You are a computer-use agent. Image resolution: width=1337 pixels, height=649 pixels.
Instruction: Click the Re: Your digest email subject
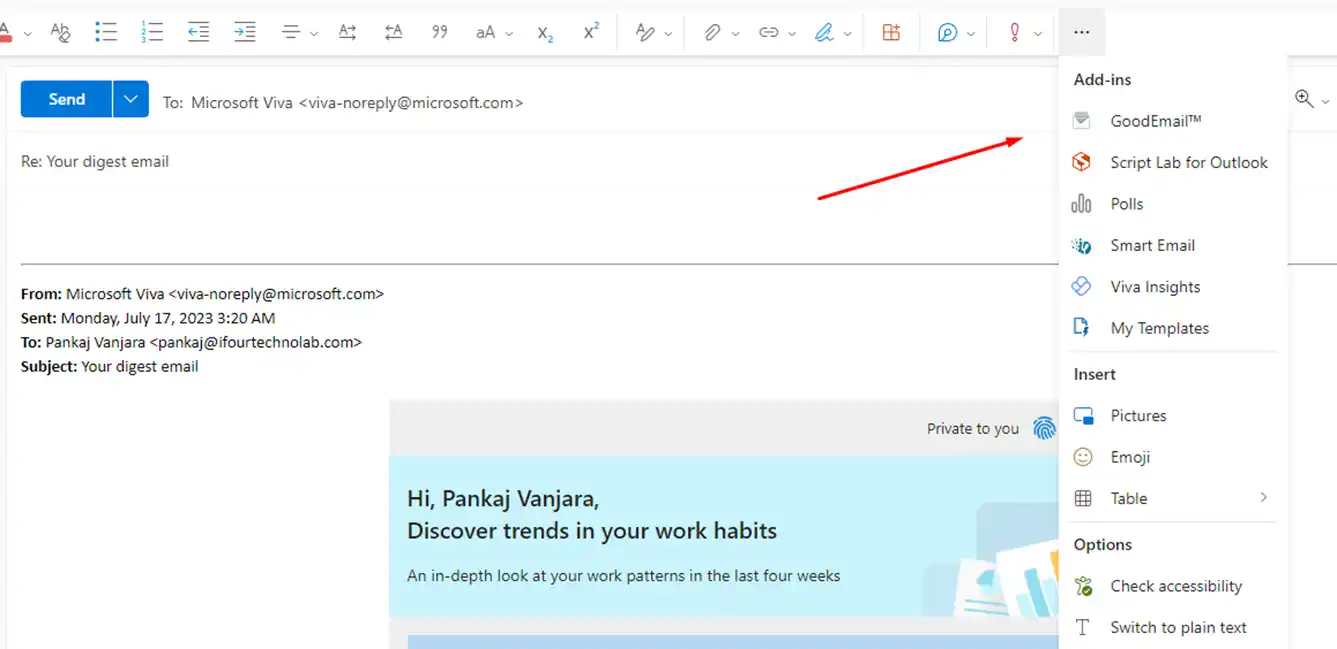coord(95,161)
